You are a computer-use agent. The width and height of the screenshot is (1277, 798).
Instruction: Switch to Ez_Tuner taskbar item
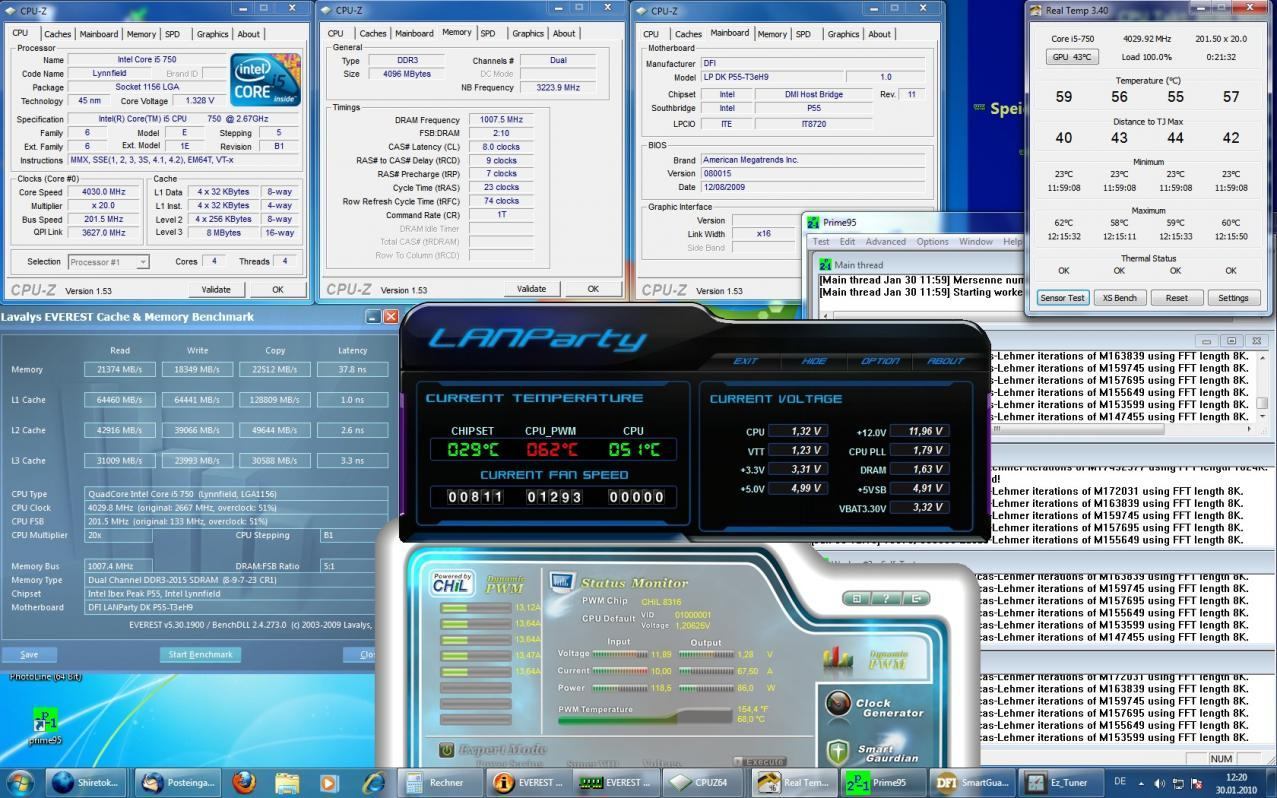(1060, 782)
